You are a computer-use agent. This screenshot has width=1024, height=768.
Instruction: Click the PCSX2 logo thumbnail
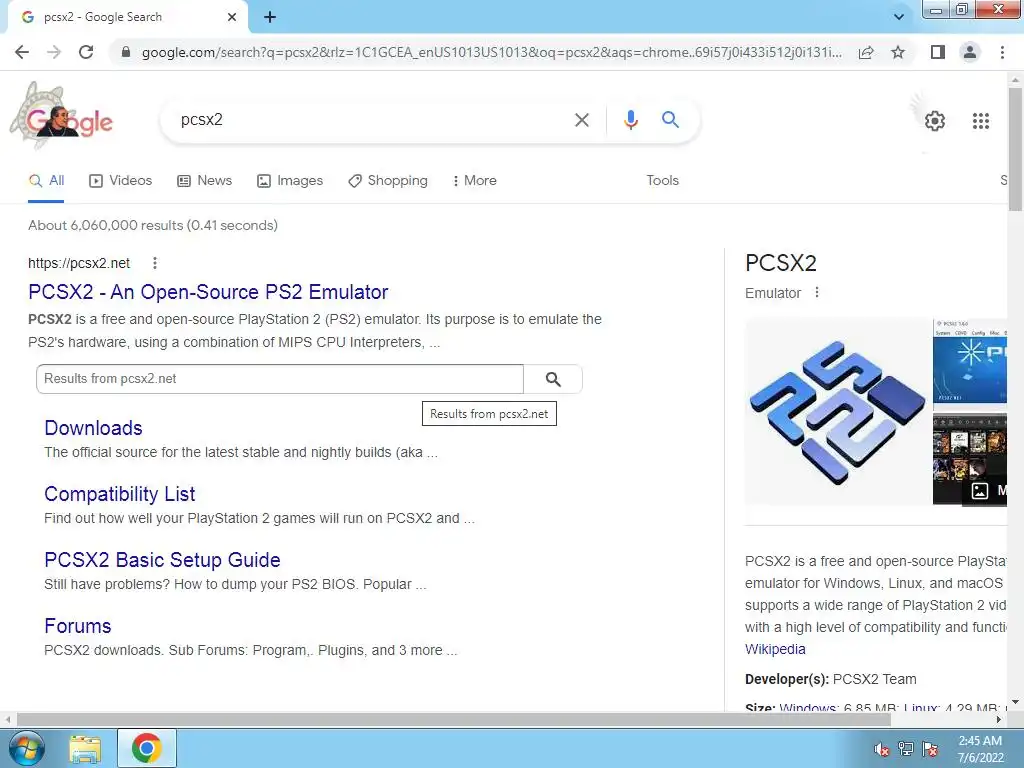pos(838,411)
